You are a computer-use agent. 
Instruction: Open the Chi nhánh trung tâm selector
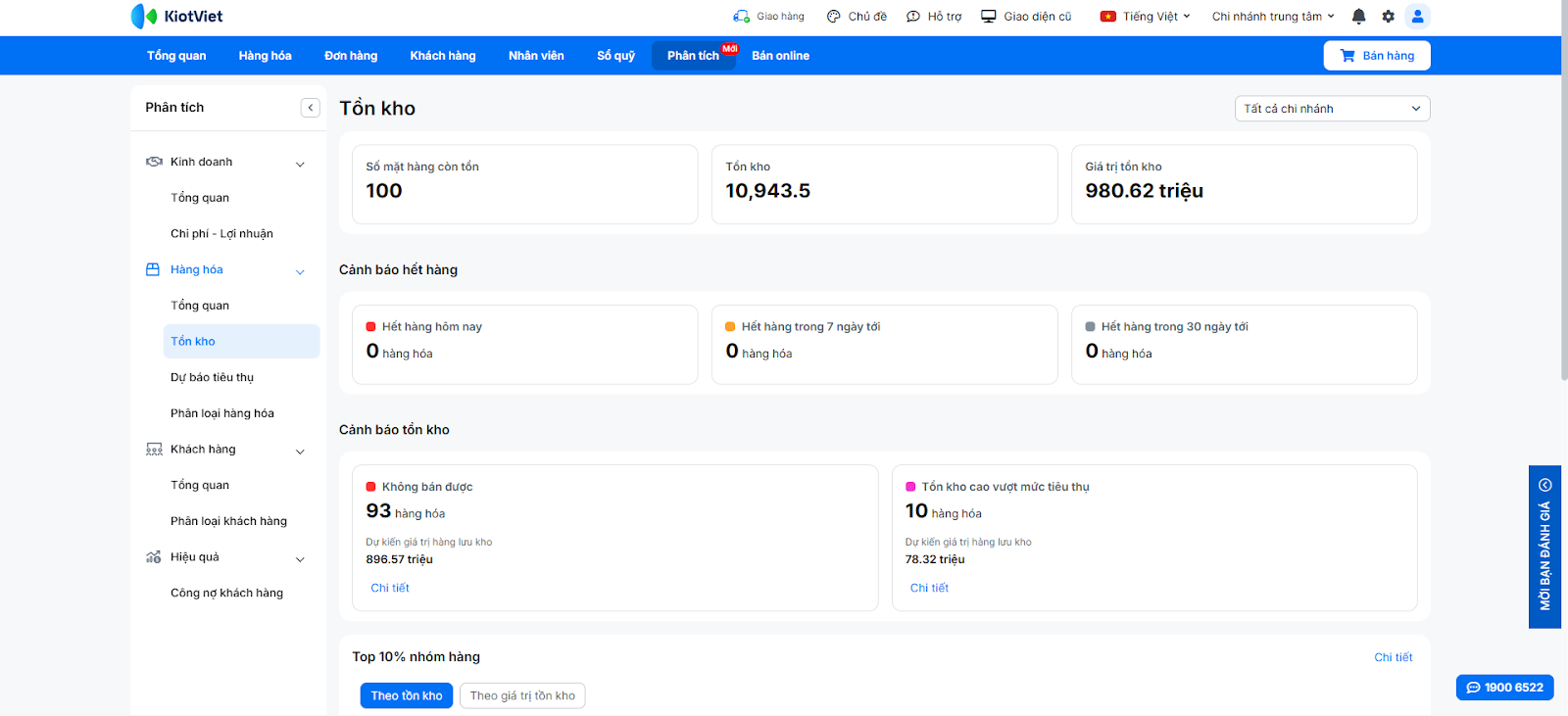coord(1272,17)
